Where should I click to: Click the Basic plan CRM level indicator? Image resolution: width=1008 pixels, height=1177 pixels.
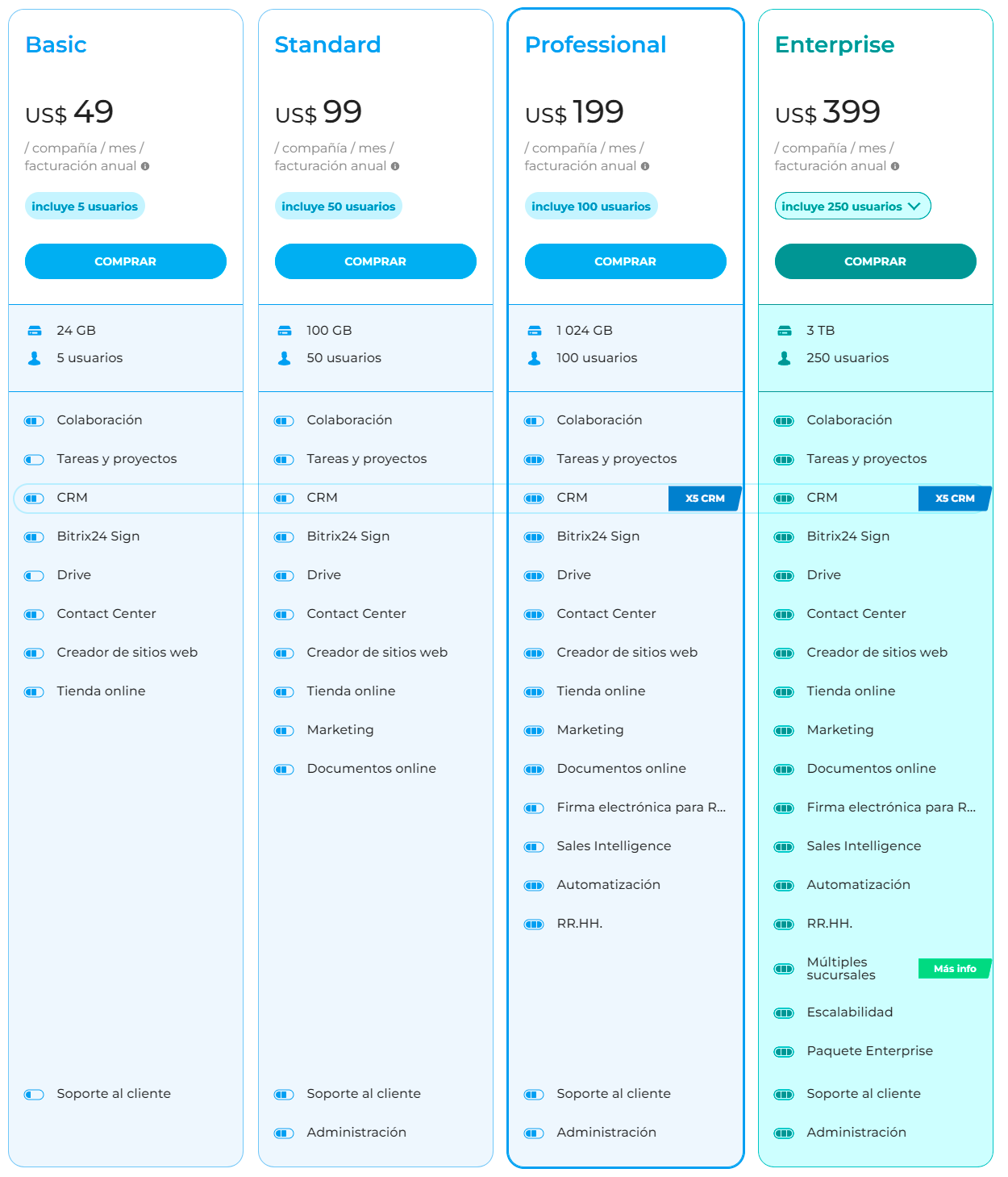34,499
